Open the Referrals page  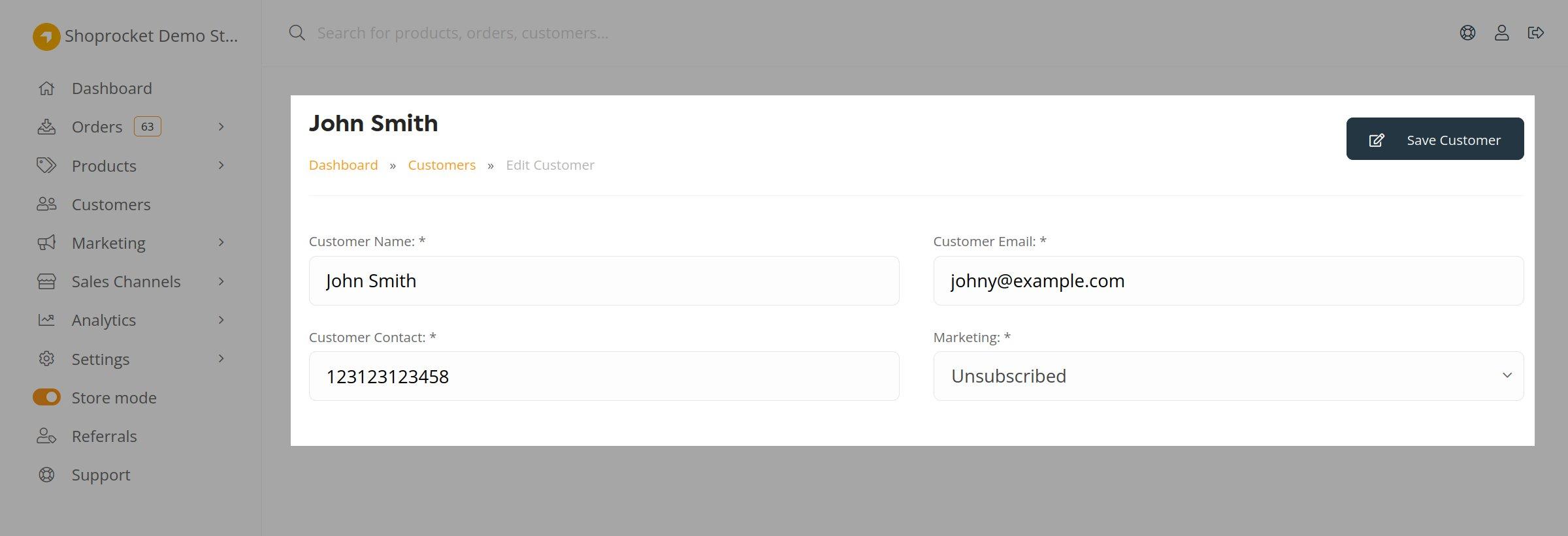coord(104,436)
